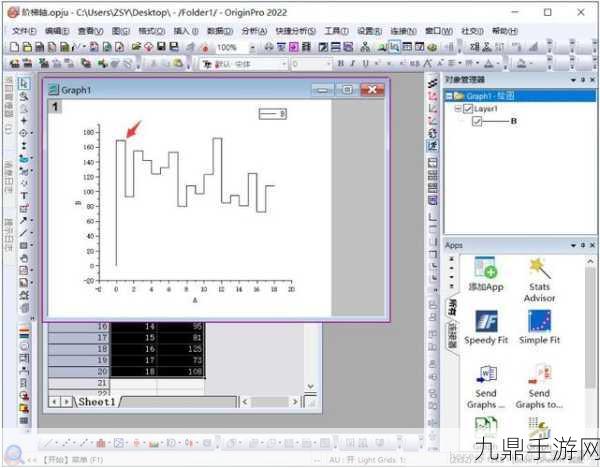Screen dimensions: 600x468
Task: Open the 工具(T) menu
Action: tap(336, 31)
